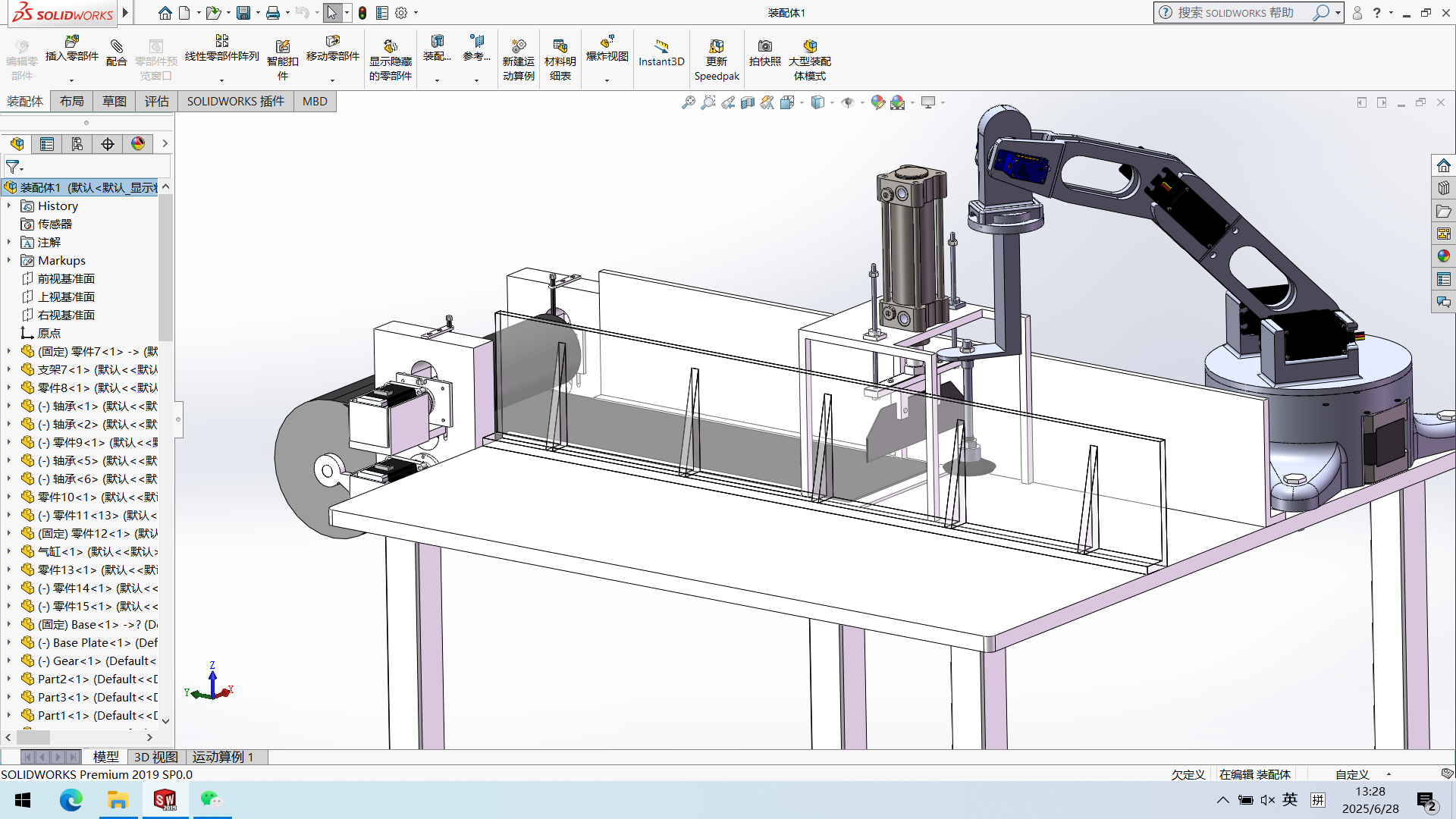
Task: Open the 配合 (Mate) tool
Action: point(116,52)
